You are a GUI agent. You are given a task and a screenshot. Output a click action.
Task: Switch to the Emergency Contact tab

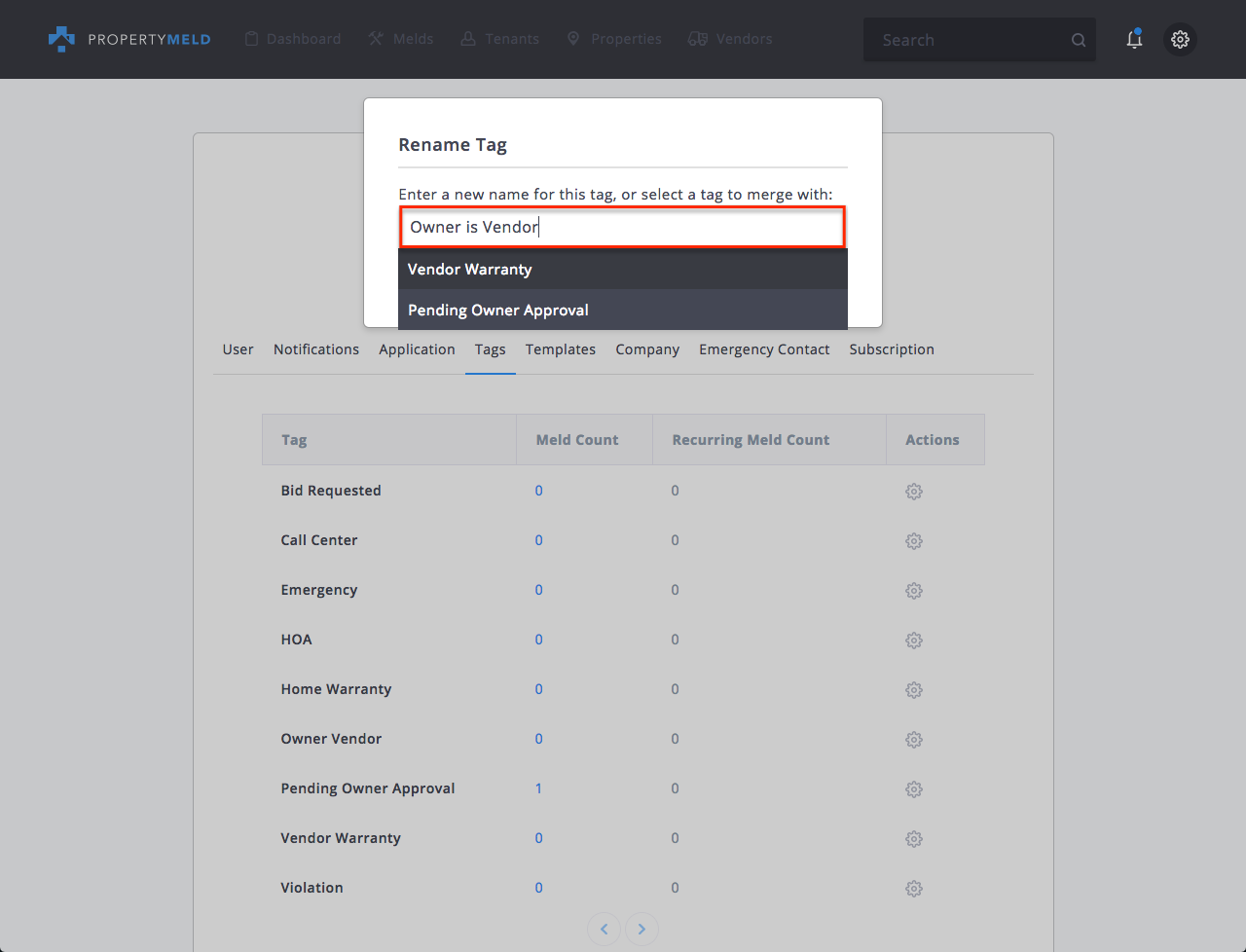click(764, 349)
